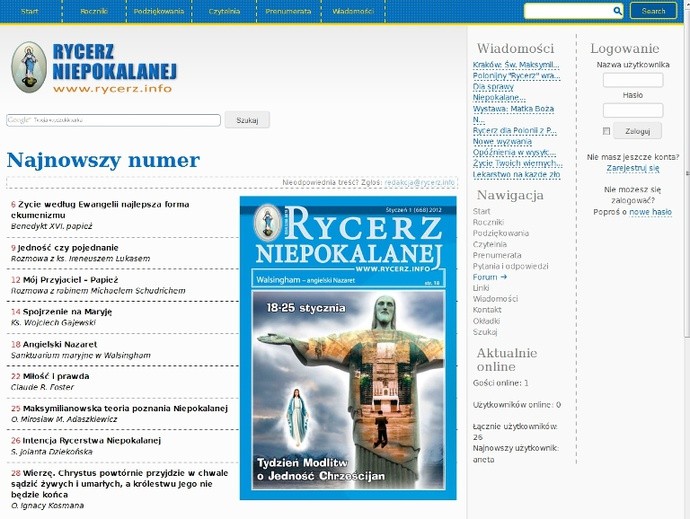Screen dimensions: 690x519
Task: Open news item Rycerz dla Polonii z P...
Action: 514,130
